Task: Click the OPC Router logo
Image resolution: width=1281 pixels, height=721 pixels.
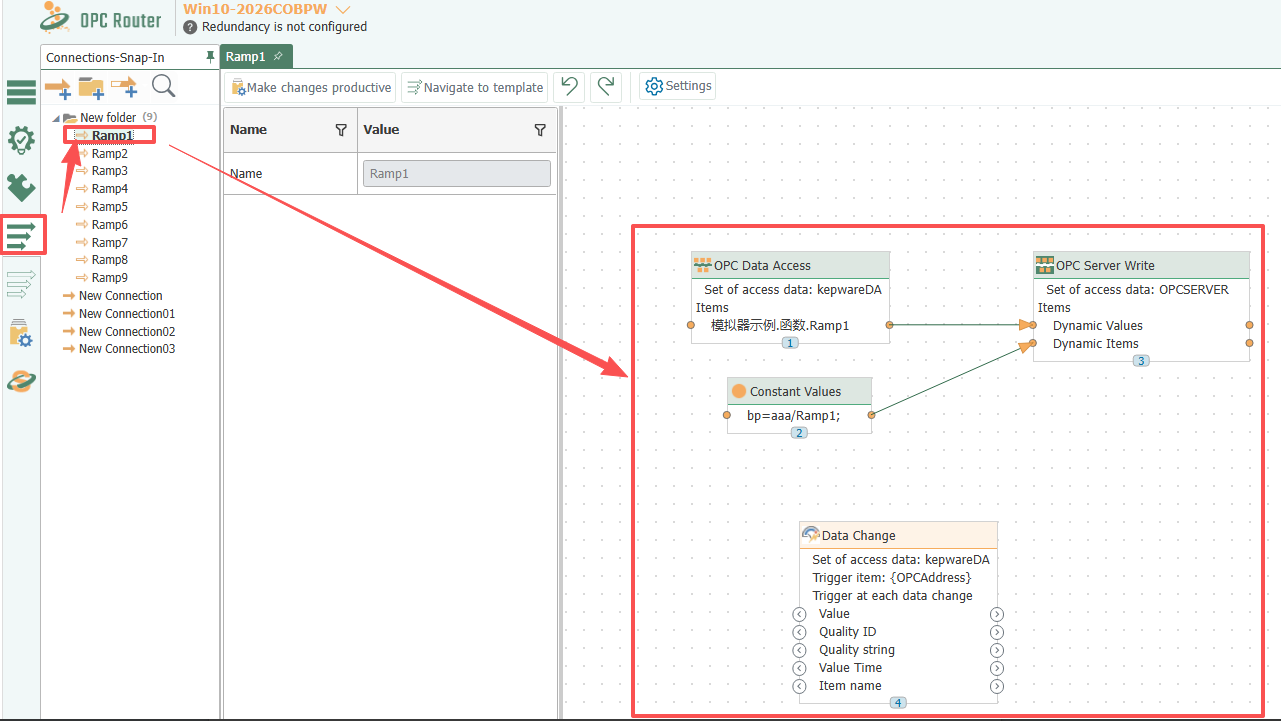Action: [x=102, y=18]
